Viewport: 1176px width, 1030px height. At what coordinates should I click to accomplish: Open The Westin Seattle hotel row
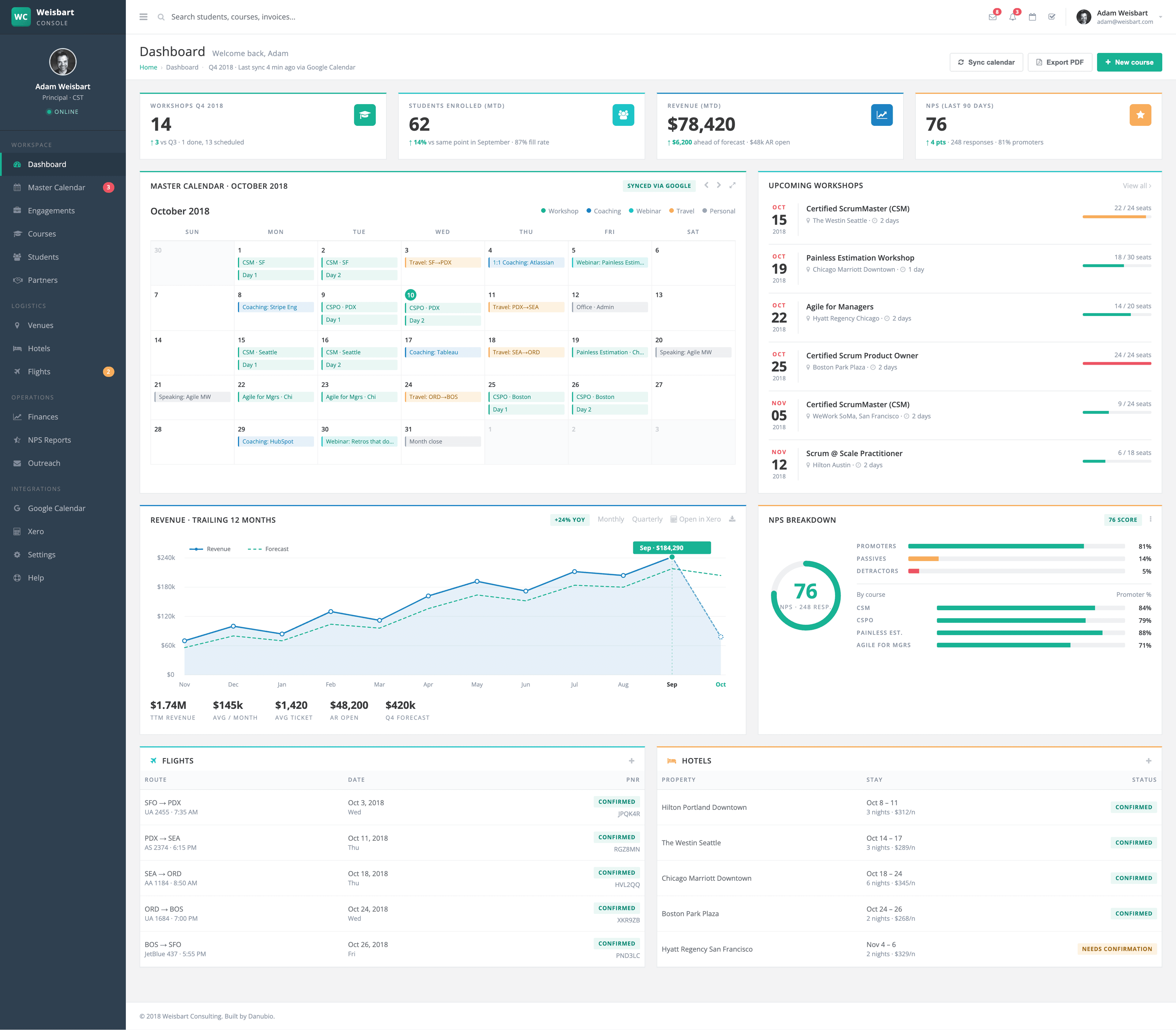909,843
